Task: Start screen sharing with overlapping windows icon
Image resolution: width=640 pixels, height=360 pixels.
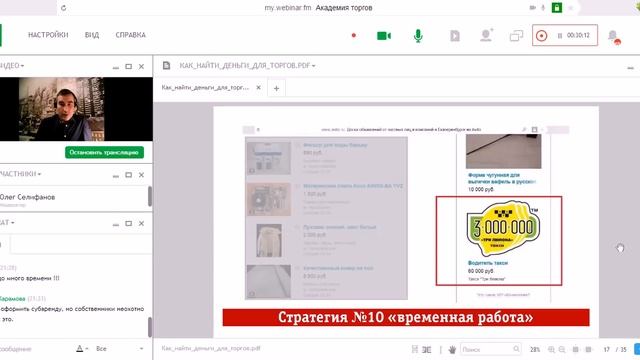Action: pyautogui.click(x=516, y=36)
